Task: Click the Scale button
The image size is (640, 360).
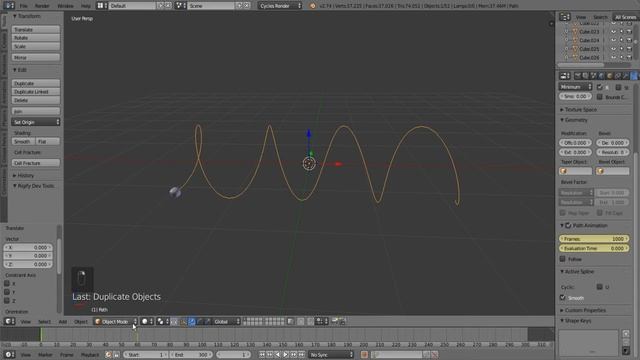Action: coord(36,46)
